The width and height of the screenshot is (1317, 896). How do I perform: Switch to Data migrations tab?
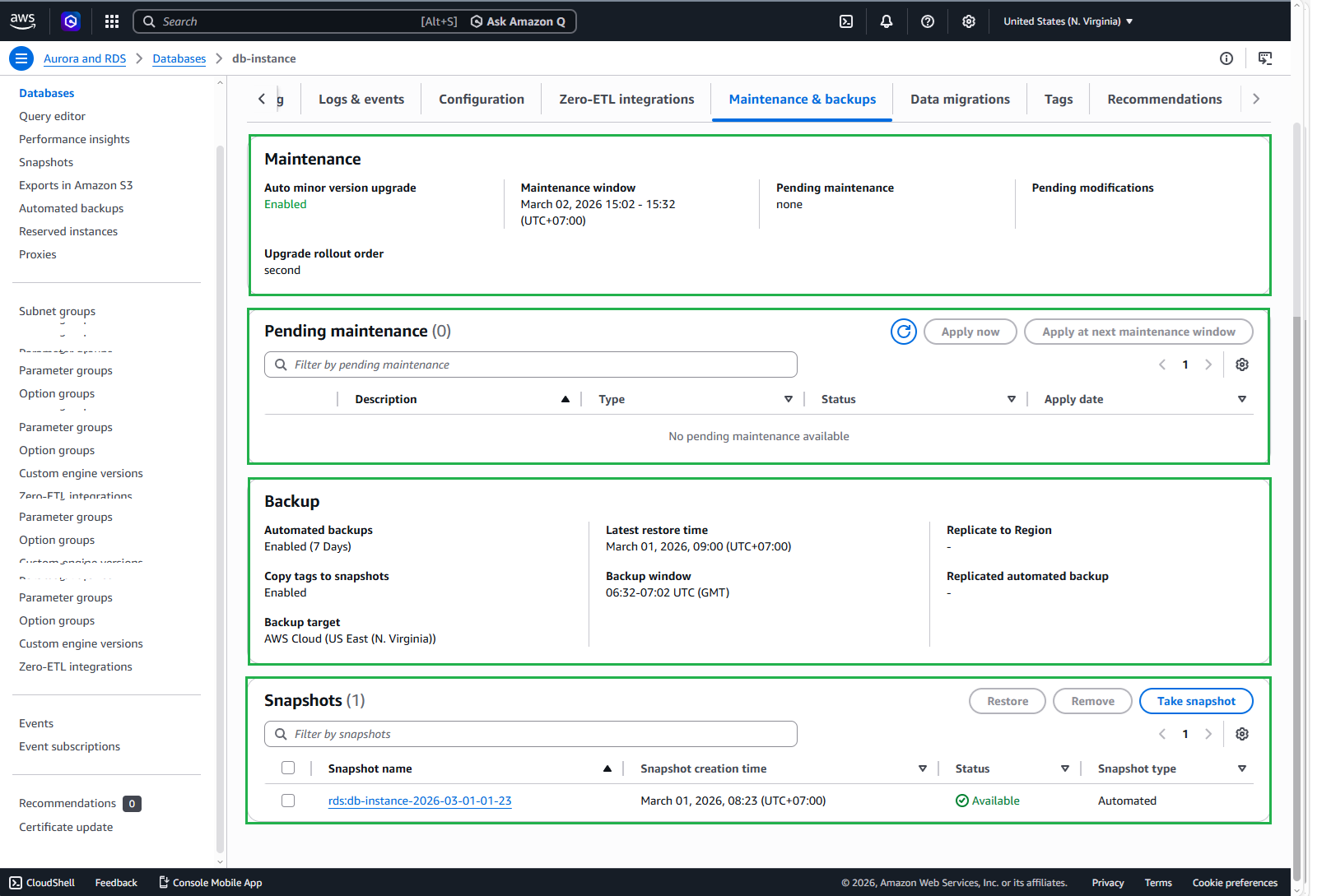point(960,99)
